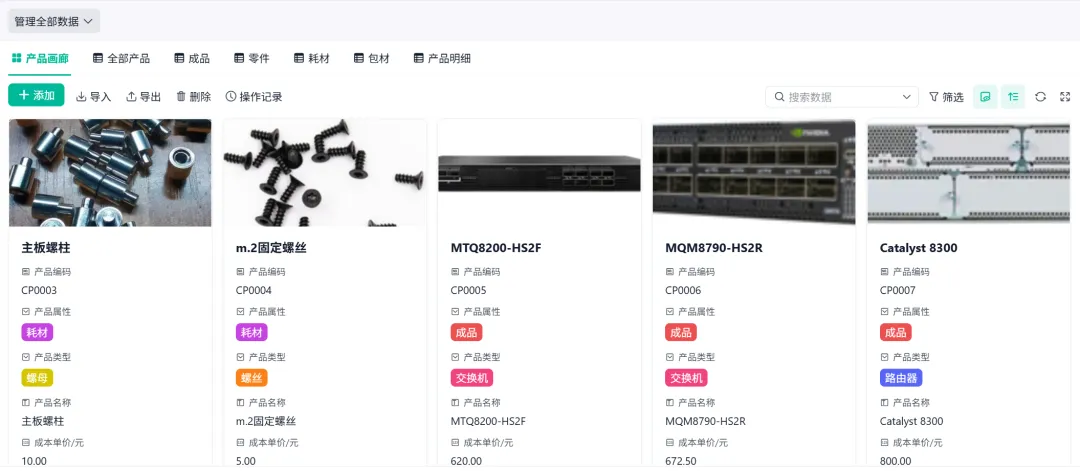Switch to the 全部产品 tab

point(121,59)
